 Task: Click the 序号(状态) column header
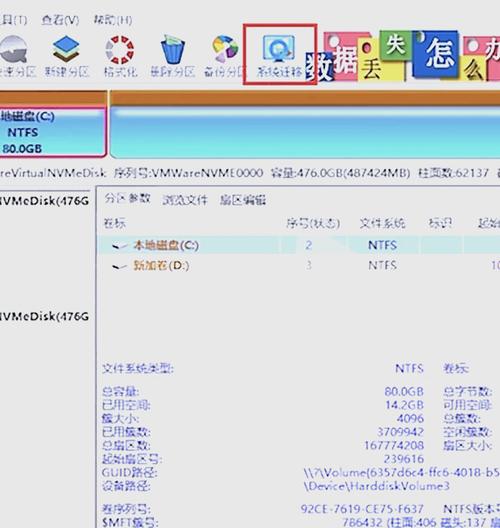313,223
